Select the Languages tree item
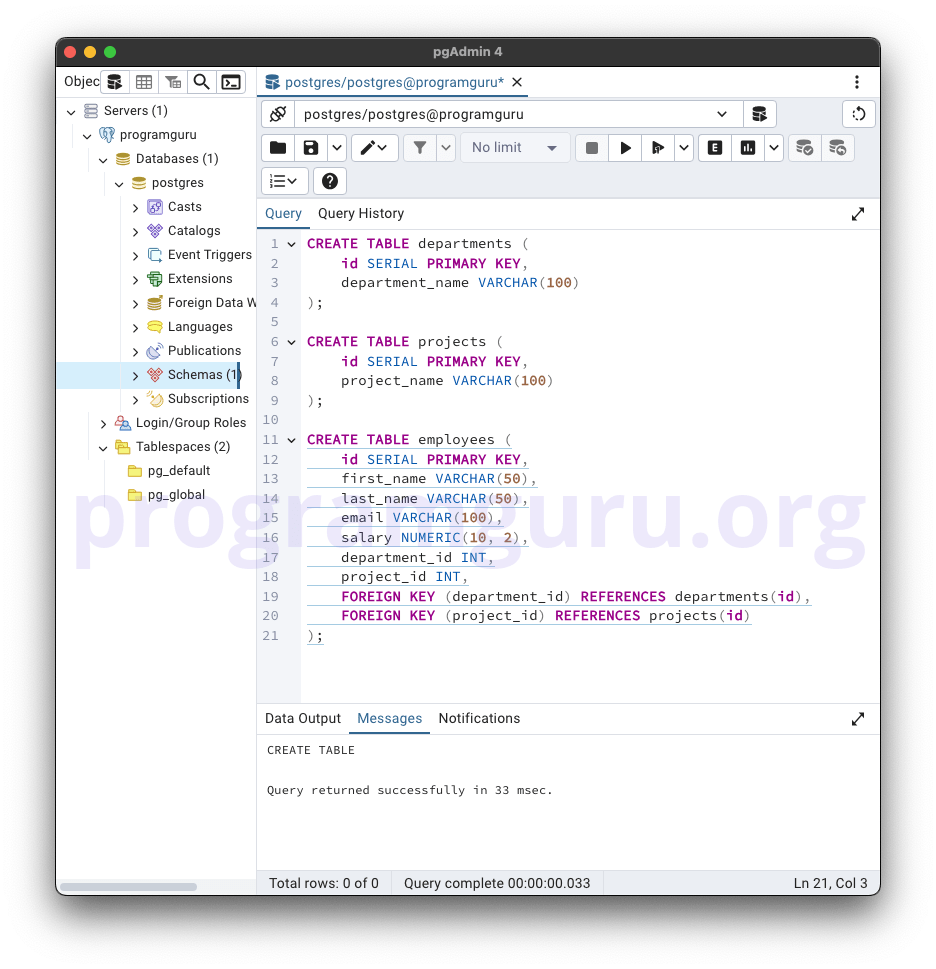The width and height of the screenshot is (936, 969). coord(200,327)
